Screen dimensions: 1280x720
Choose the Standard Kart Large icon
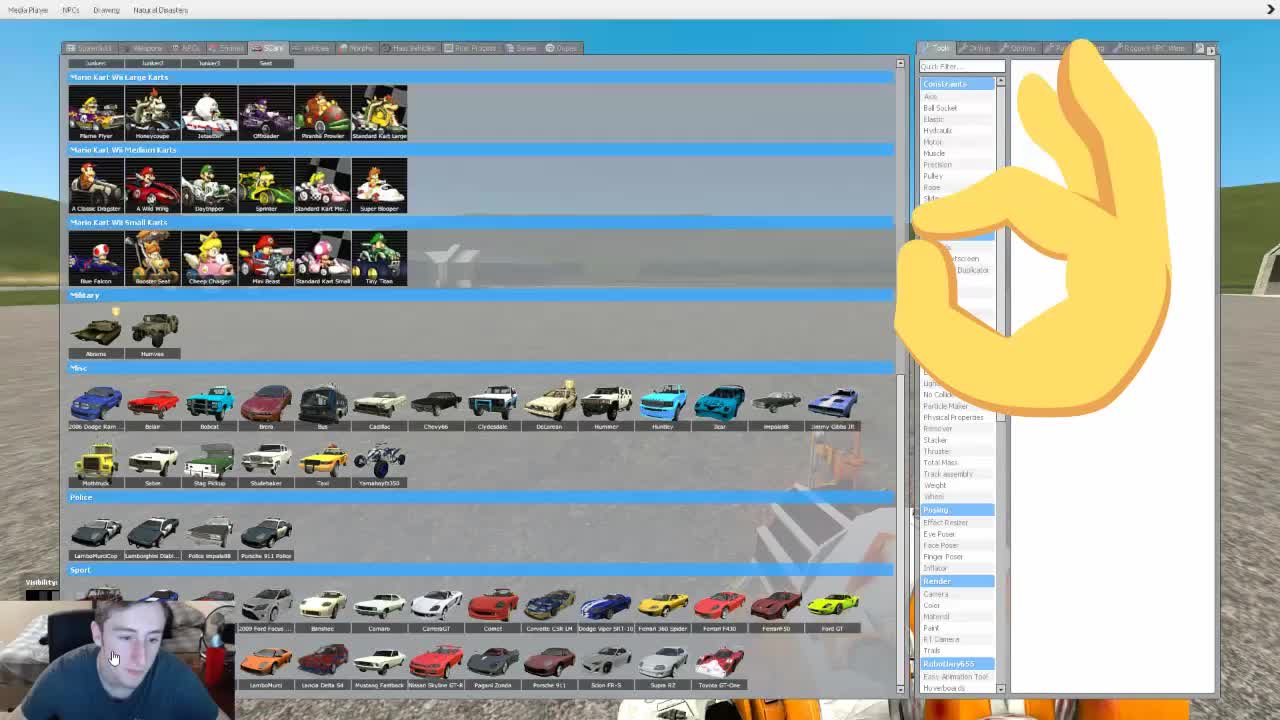380,113
